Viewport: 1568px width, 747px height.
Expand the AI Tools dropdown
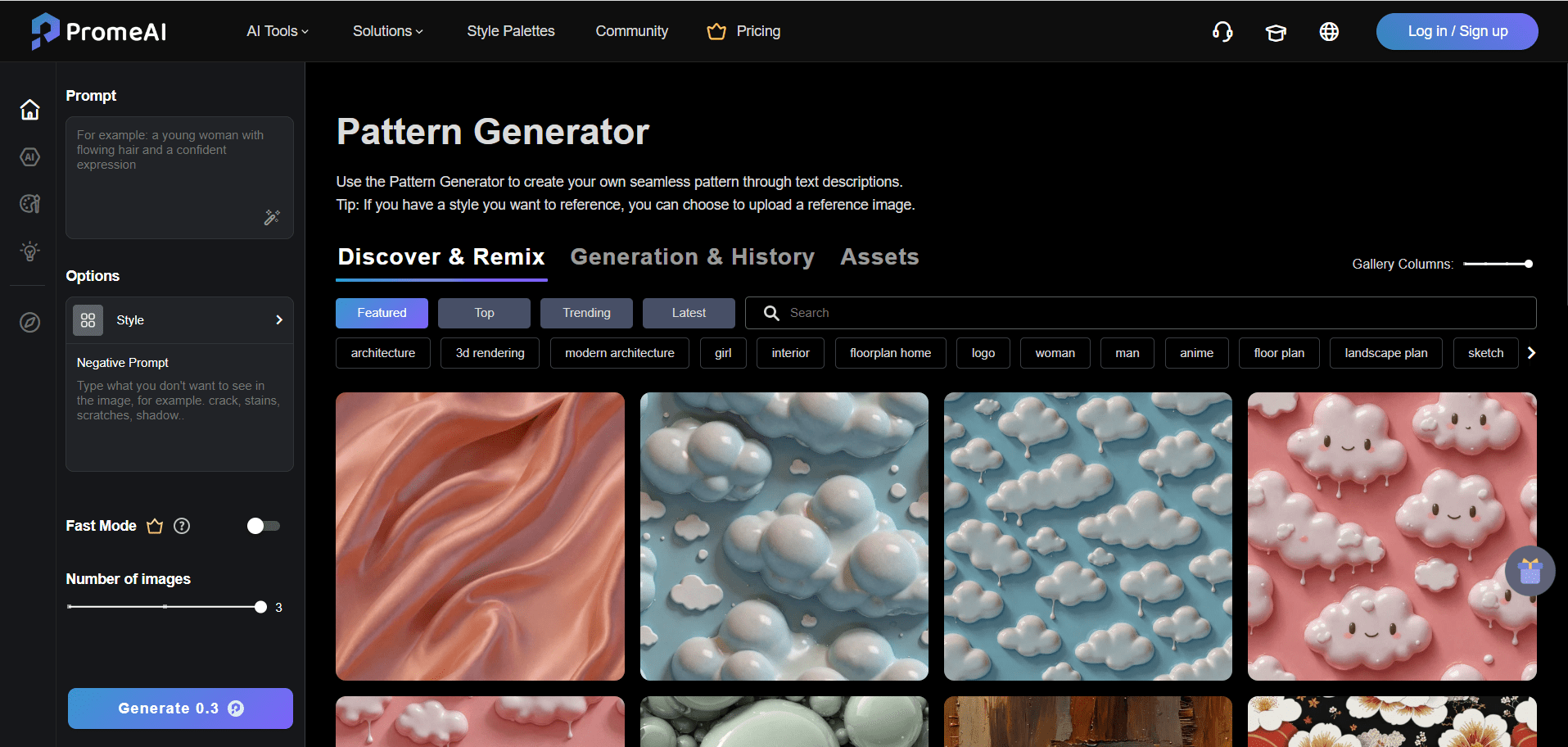(277, 31)
